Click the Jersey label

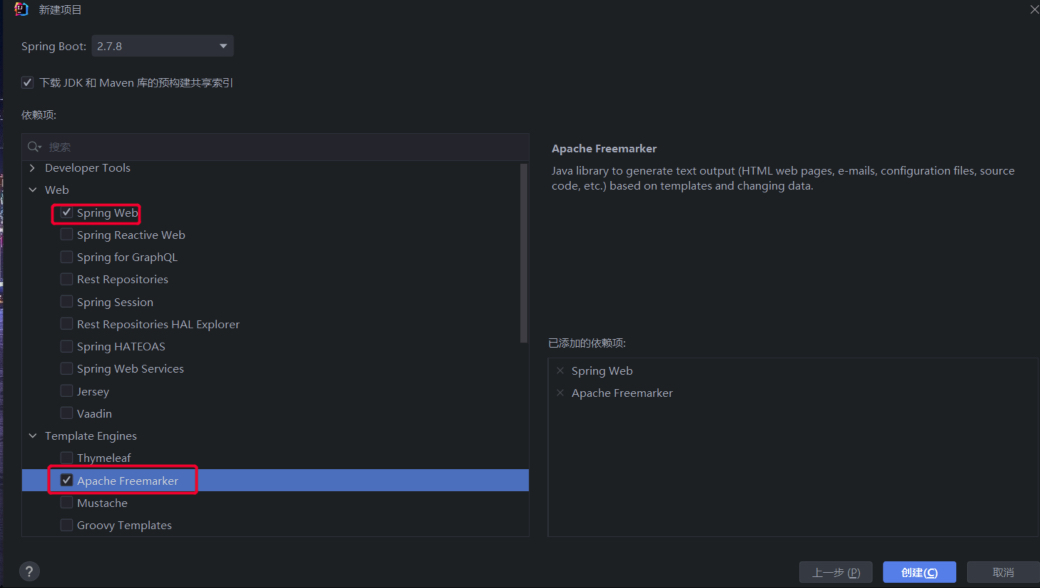93,391
